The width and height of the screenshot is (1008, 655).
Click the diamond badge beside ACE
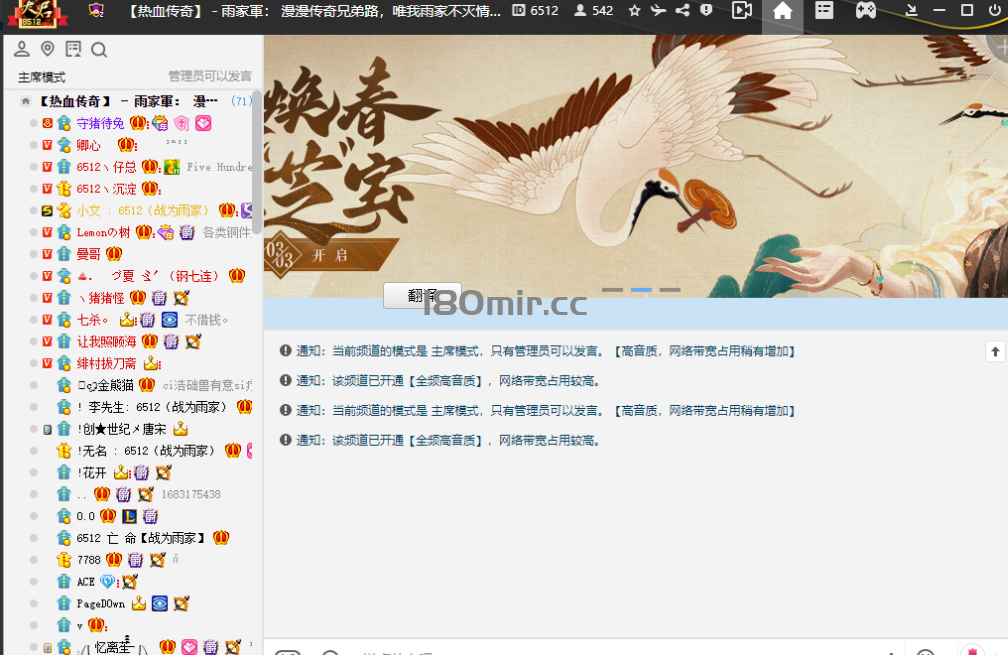click(x=107, y=582)
